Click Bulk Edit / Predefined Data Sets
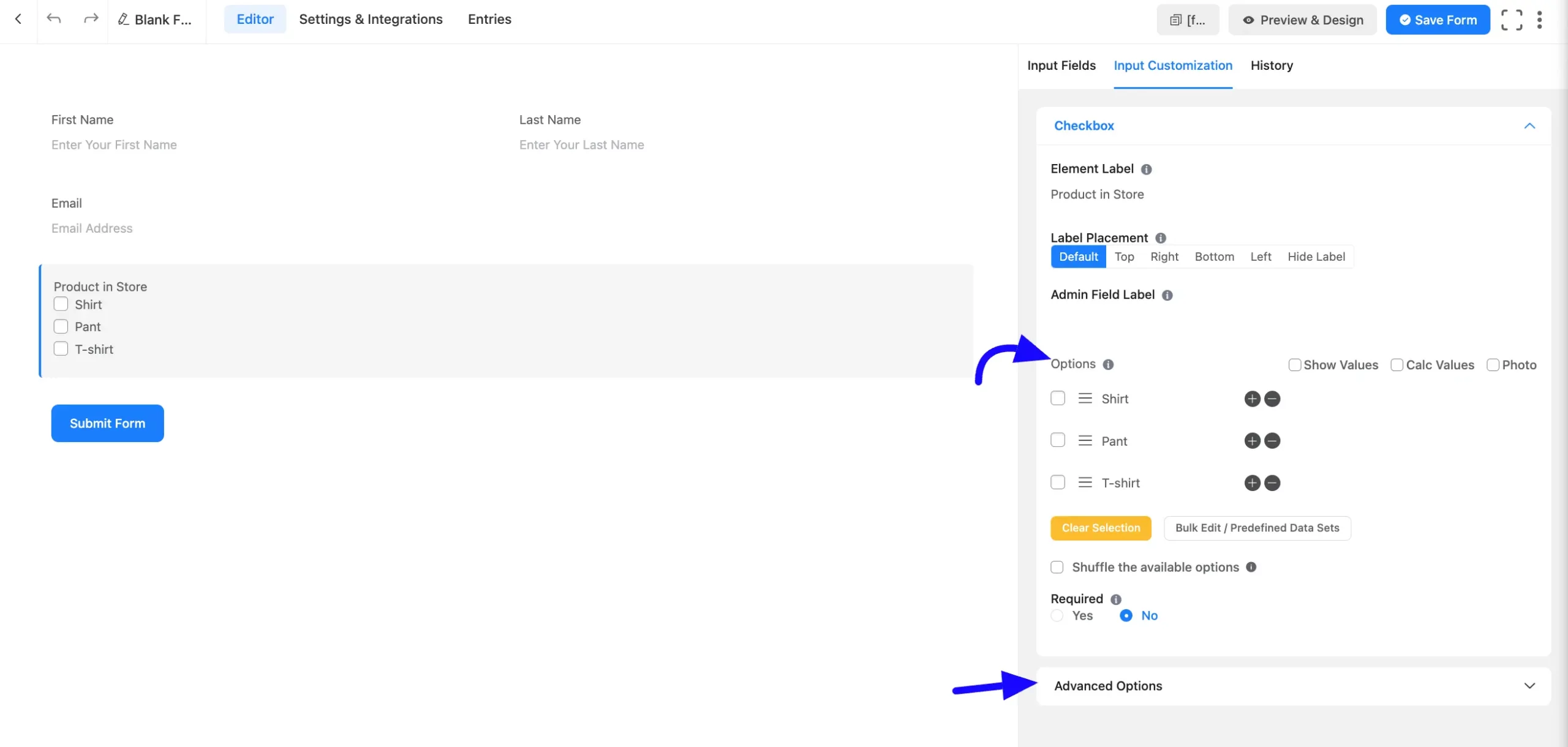 click(x=1257, y=528)
